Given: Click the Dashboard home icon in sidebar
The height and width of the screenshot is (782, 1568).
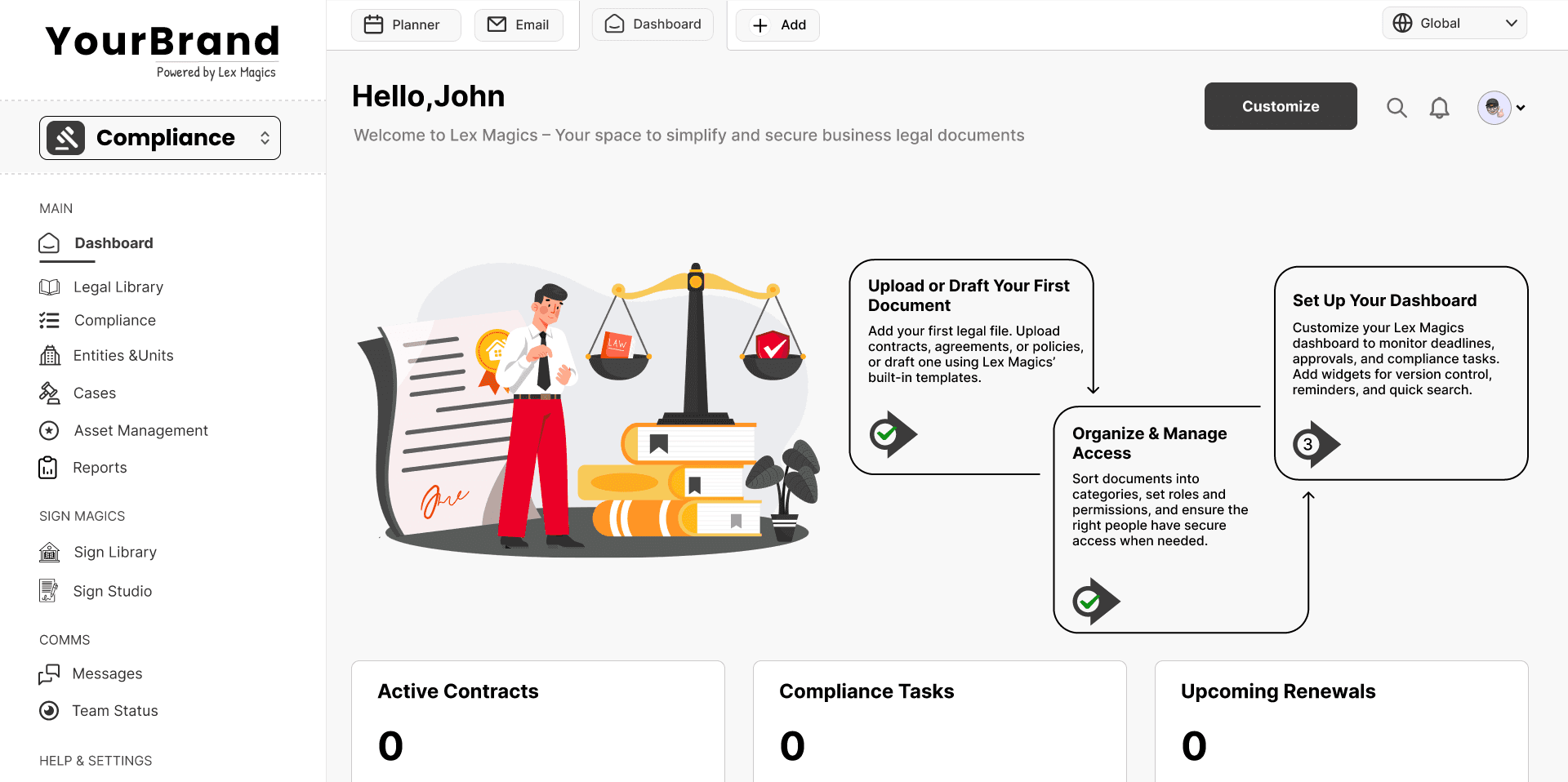Looking at the screenshot, I should pos(49,243).
